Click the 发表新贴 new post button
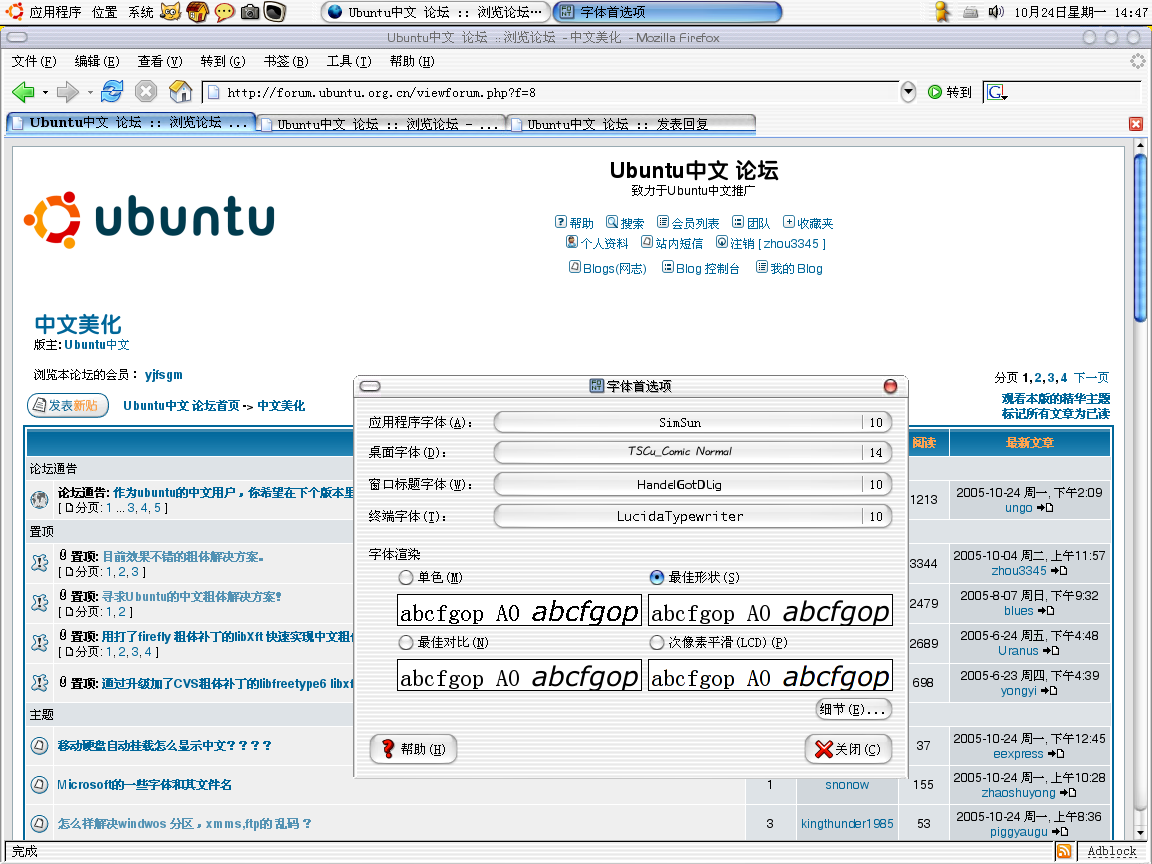 click(x=68, y=406)
